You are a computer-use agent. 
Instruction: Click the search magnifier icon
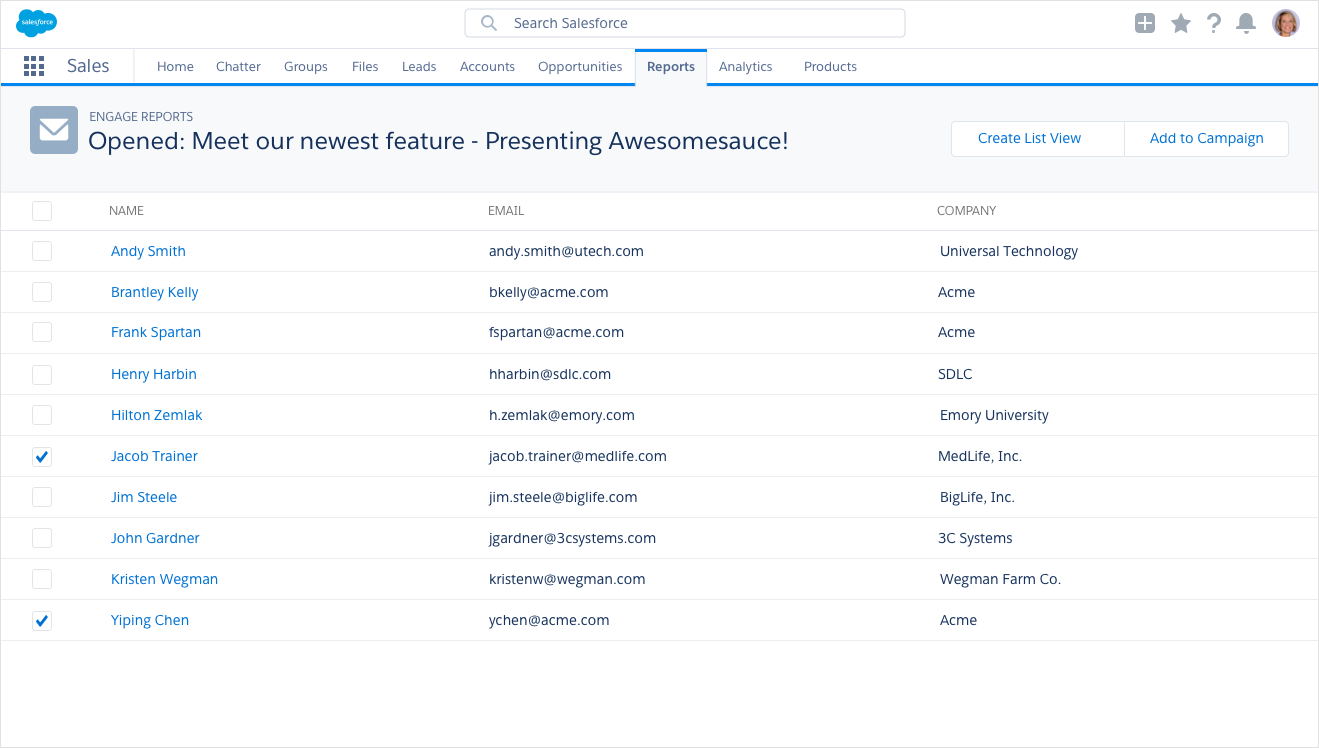pos(489,23)
